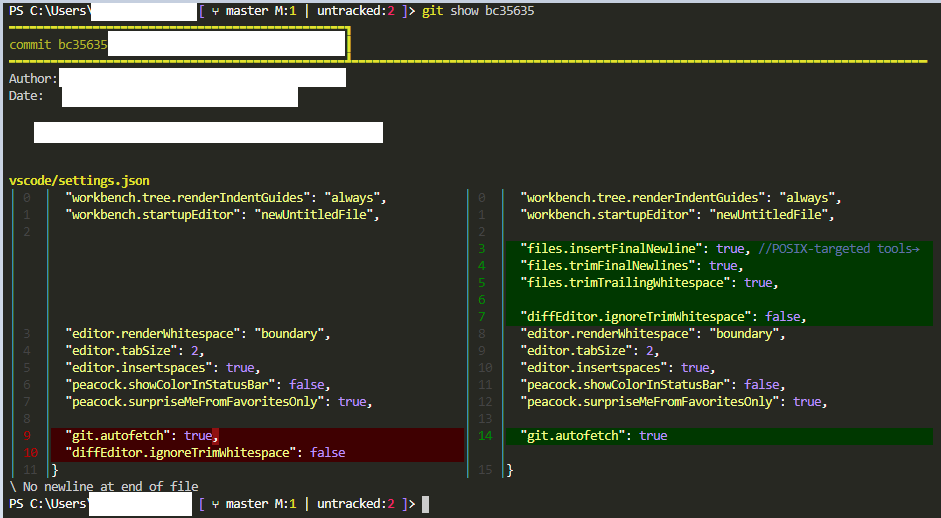Click the 'commit bc35635' header text
The width and height of the screenshot is (941, 518).
click(58, 44)
